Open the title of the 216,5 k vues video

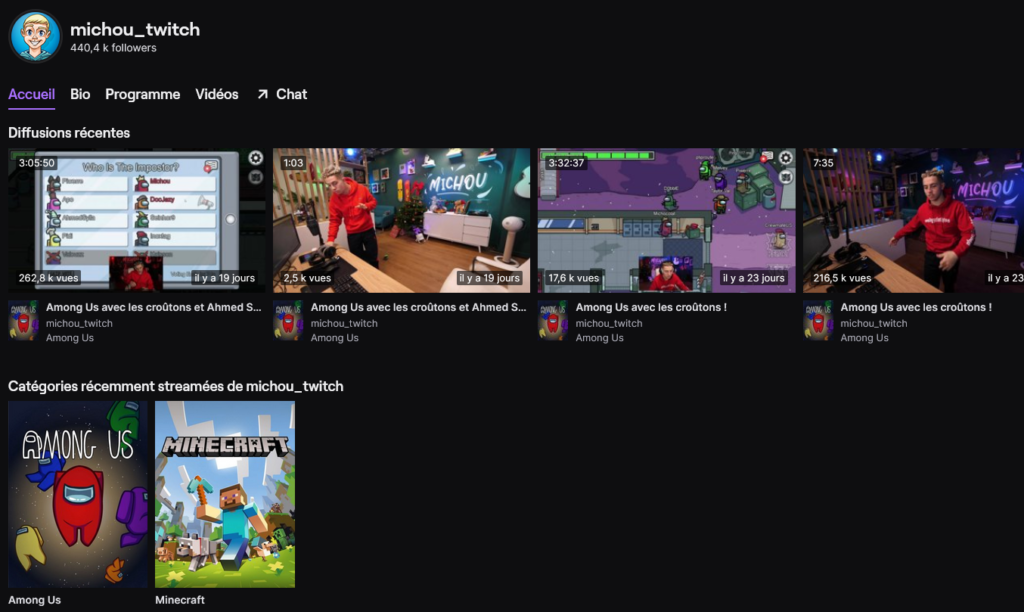point(916,307)
